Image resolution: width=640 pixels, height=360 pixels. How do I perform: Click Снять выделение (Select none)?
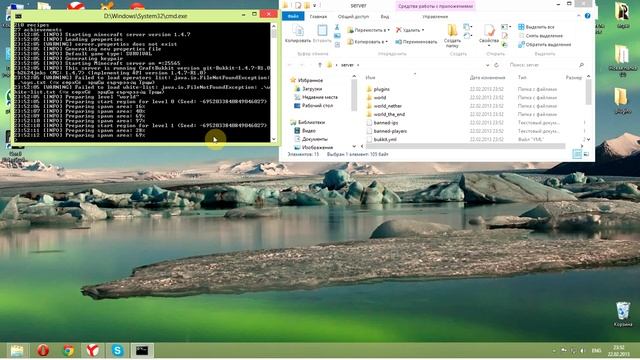pyautogui.click(x=540, y=36)
